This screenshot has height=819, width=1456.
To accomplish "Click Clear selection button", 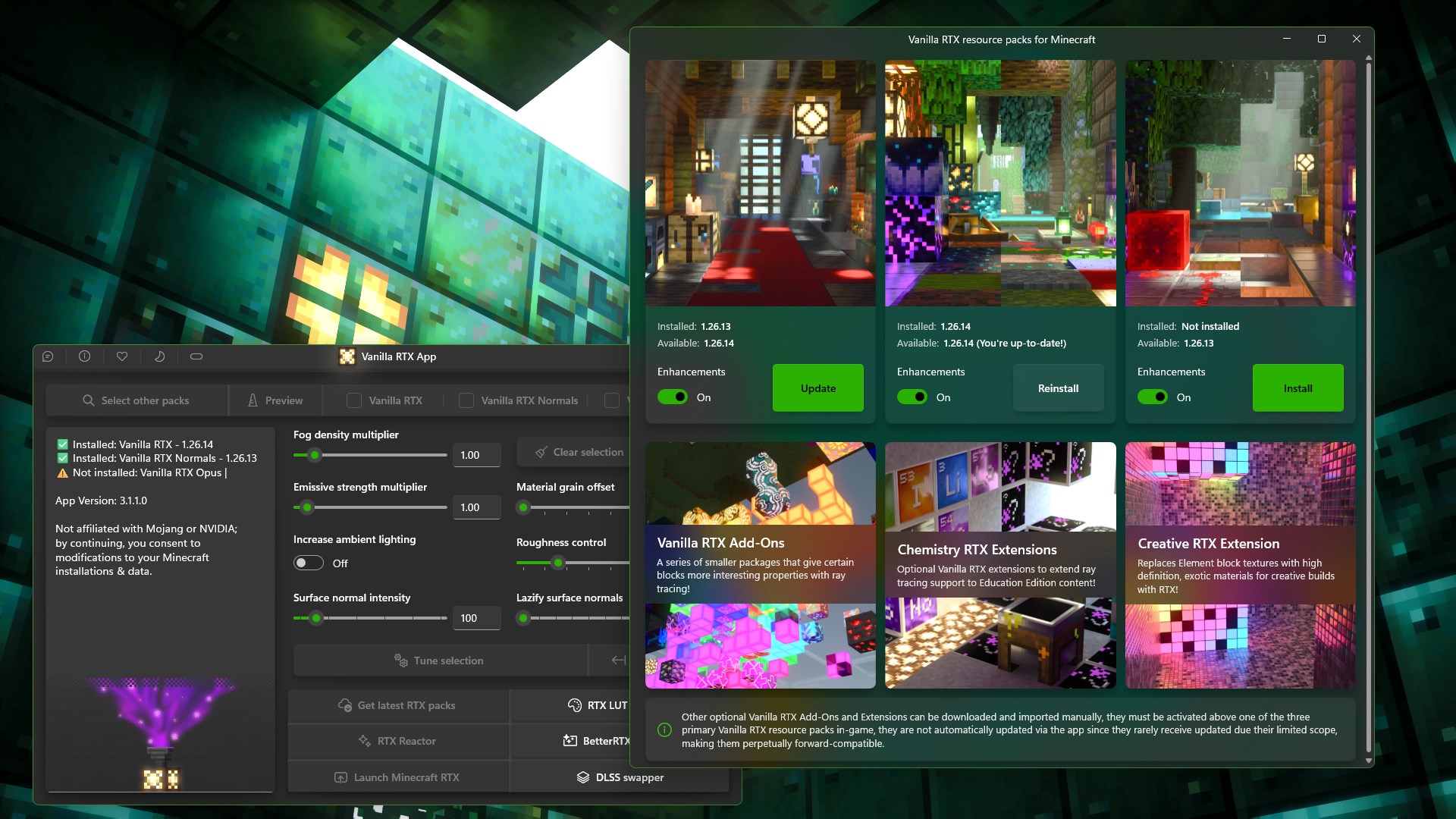I will click(579, 452).
